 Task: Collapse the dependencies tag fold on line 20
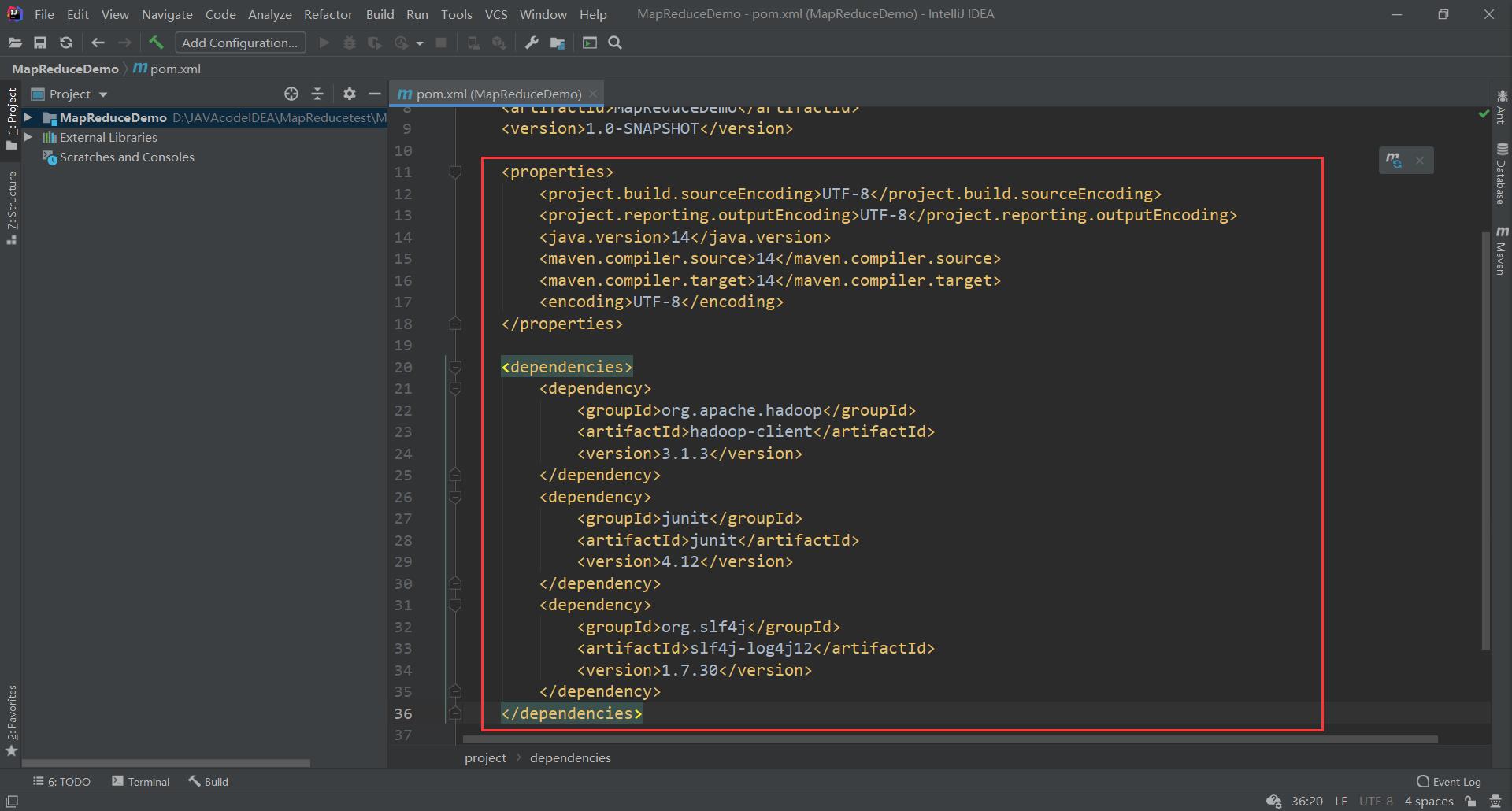tap(455, 367)
